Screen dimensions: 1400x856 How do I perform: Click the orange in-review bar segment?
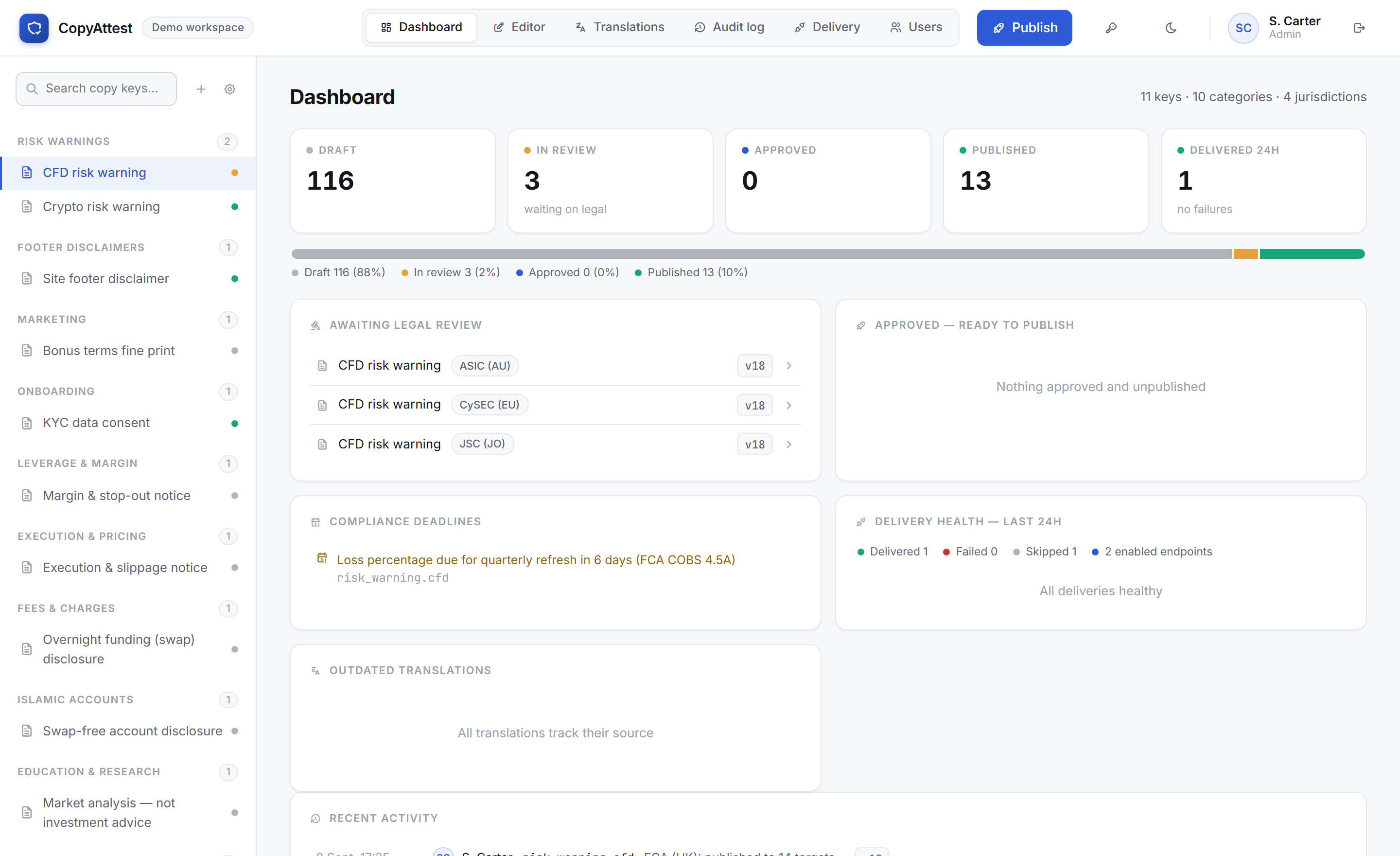point(1245,254)
